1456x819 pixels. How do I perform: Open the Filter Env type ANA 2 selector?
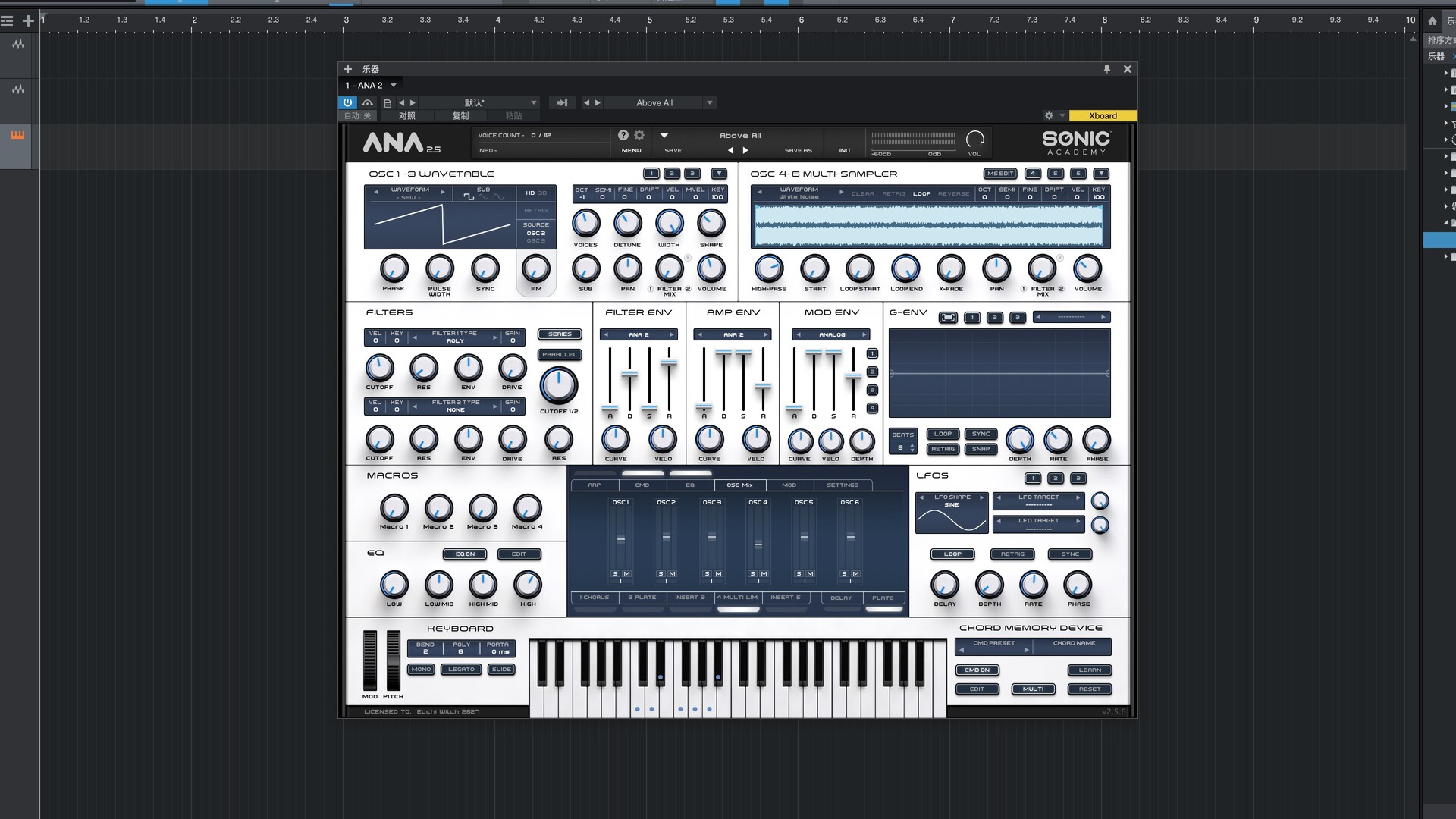click(639, 334)
